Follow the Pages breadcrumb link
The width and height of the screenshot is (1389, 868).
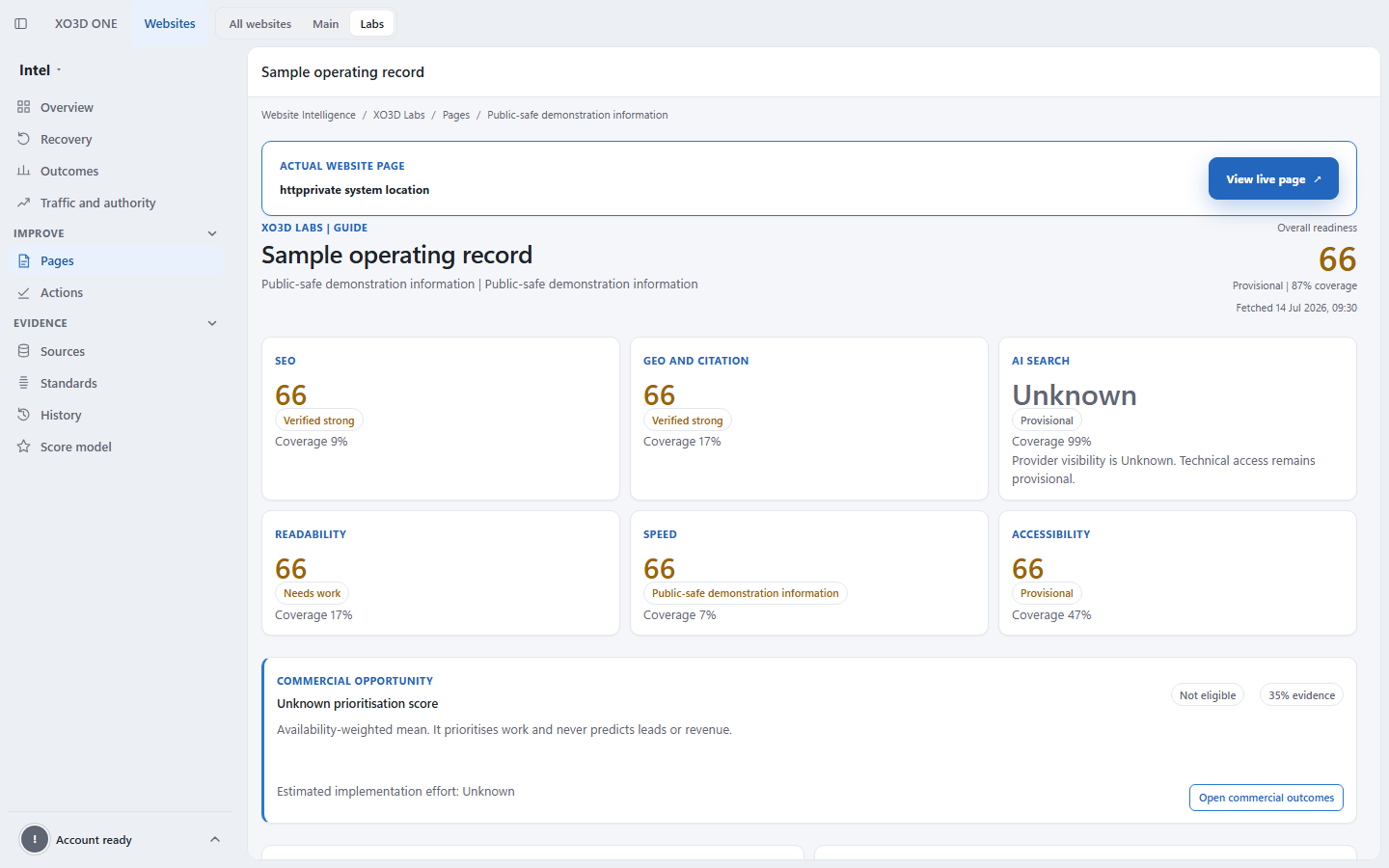456,115
